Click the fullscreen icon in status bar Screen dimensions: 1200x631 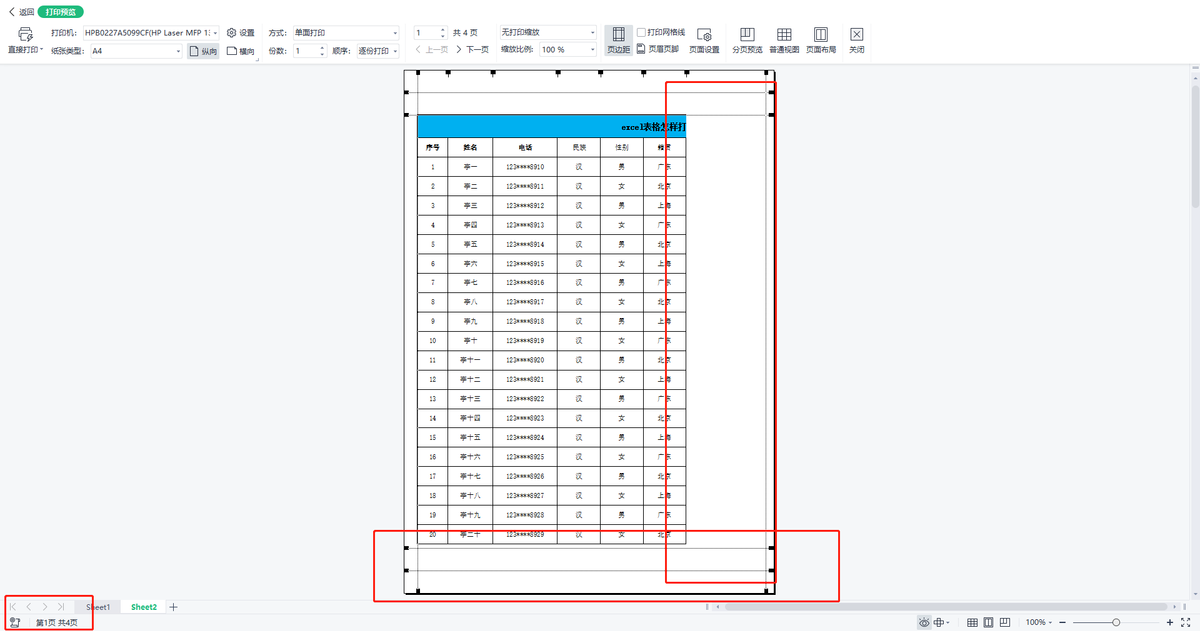(1187, 622)
